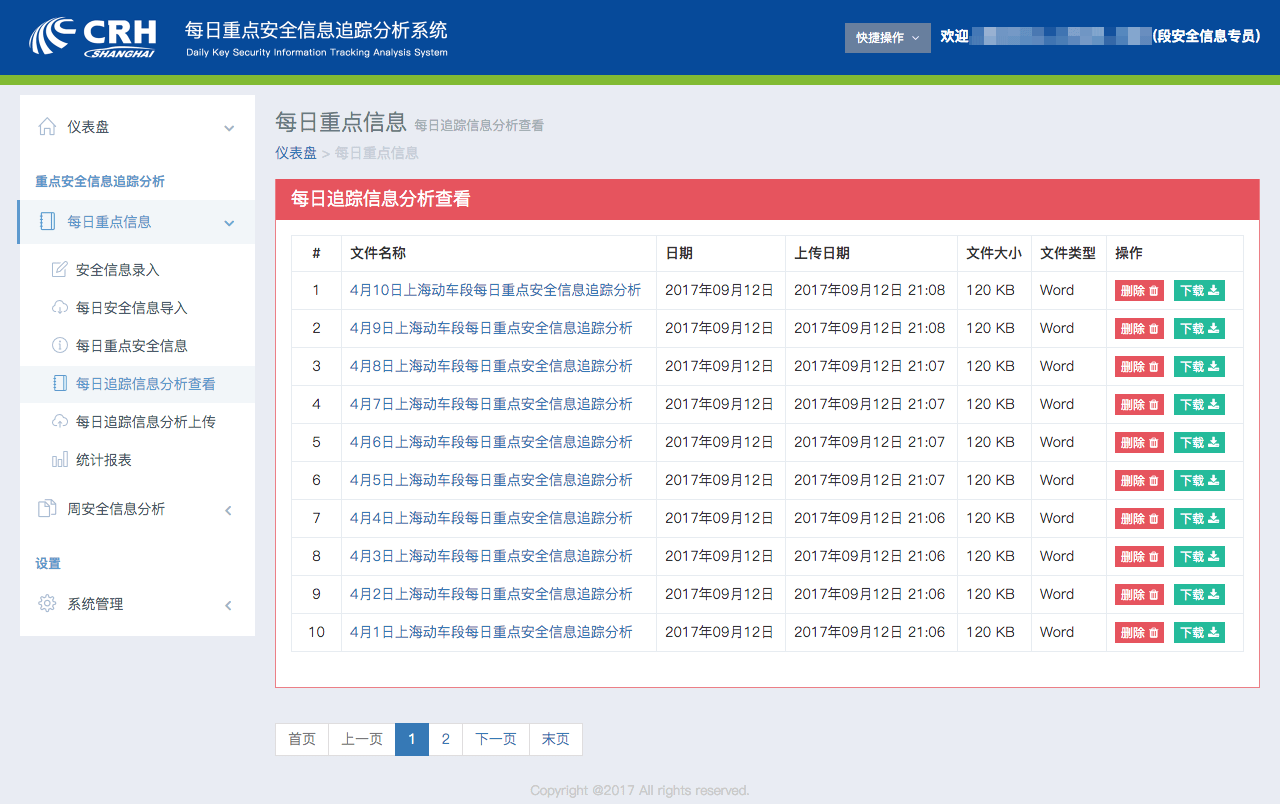
Task: Click the bar chart icon beside 统计报表
Action: [60, 460]
